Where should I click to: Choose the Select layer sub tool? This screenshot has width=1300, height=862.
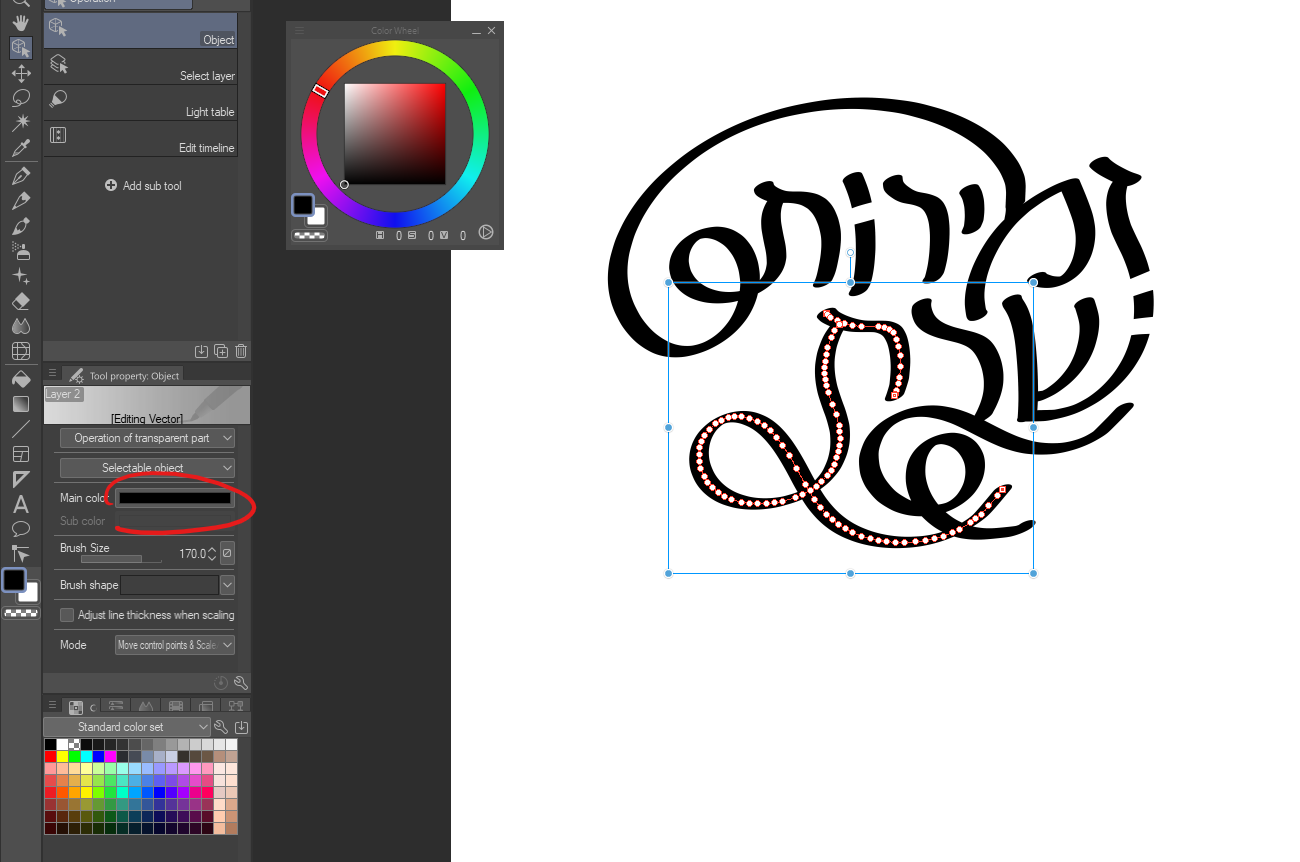140,67
